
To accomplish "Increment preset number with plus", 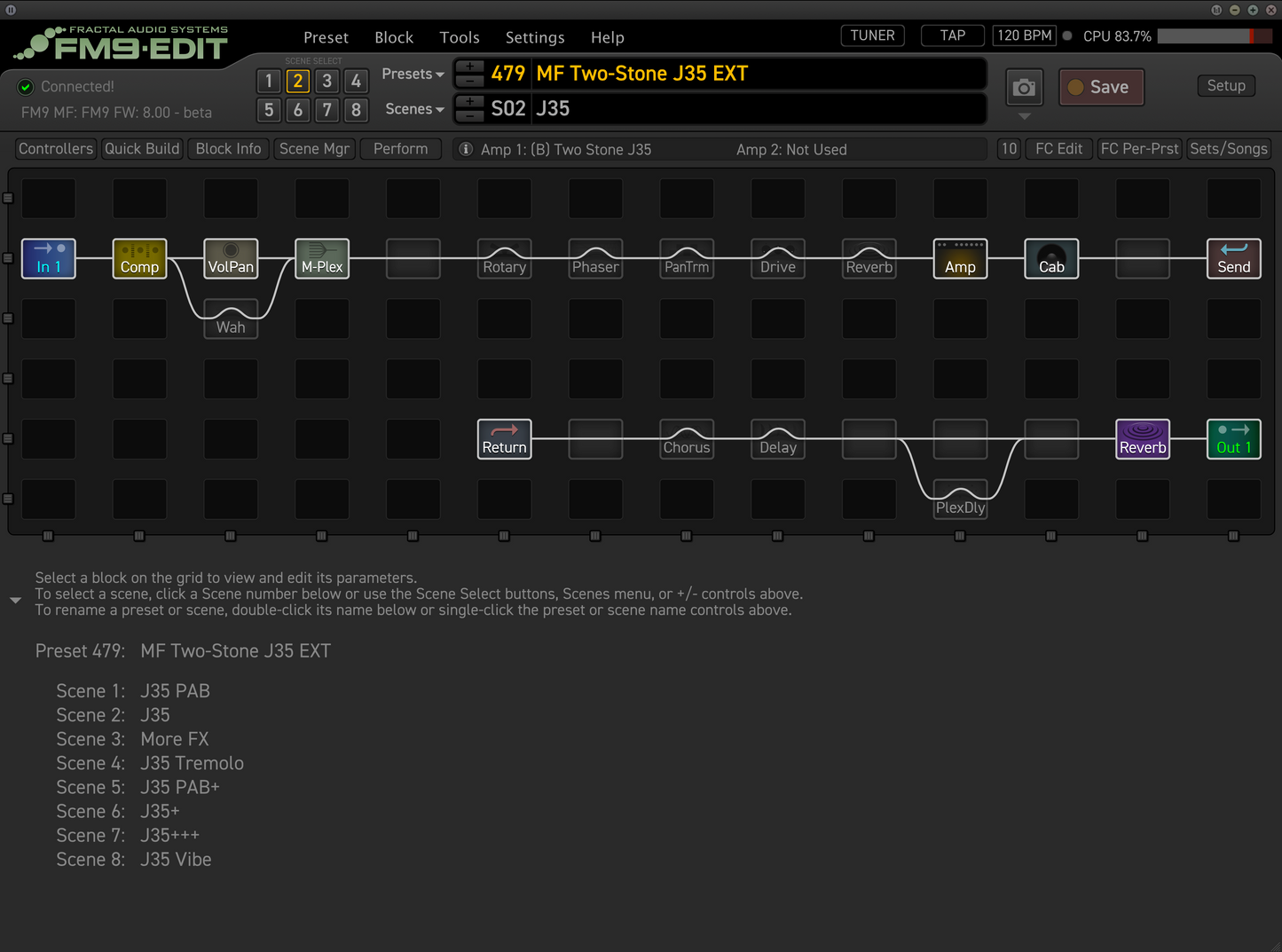I will (469, 67).
